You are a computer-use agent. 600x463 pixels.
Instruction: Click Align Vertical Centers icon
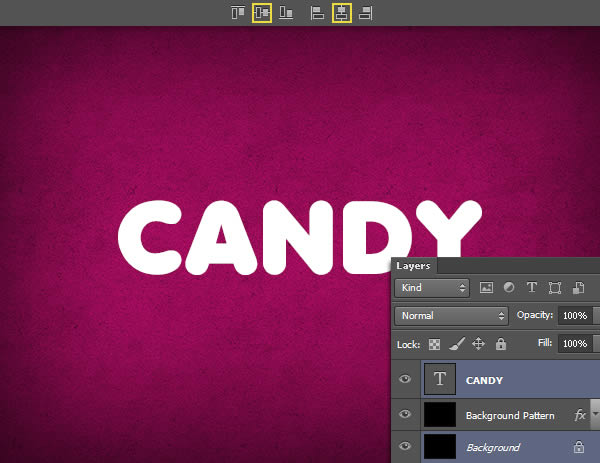click(262, 13)
